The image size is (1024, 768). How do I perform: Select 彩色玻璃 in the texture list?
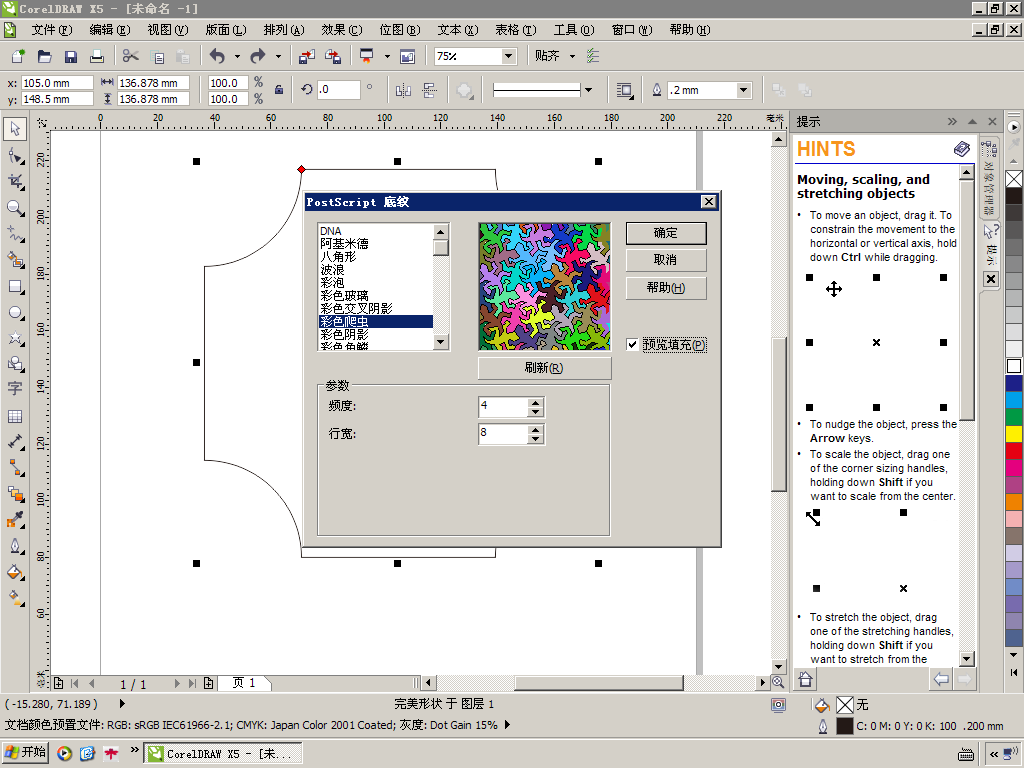coord(375,295)
